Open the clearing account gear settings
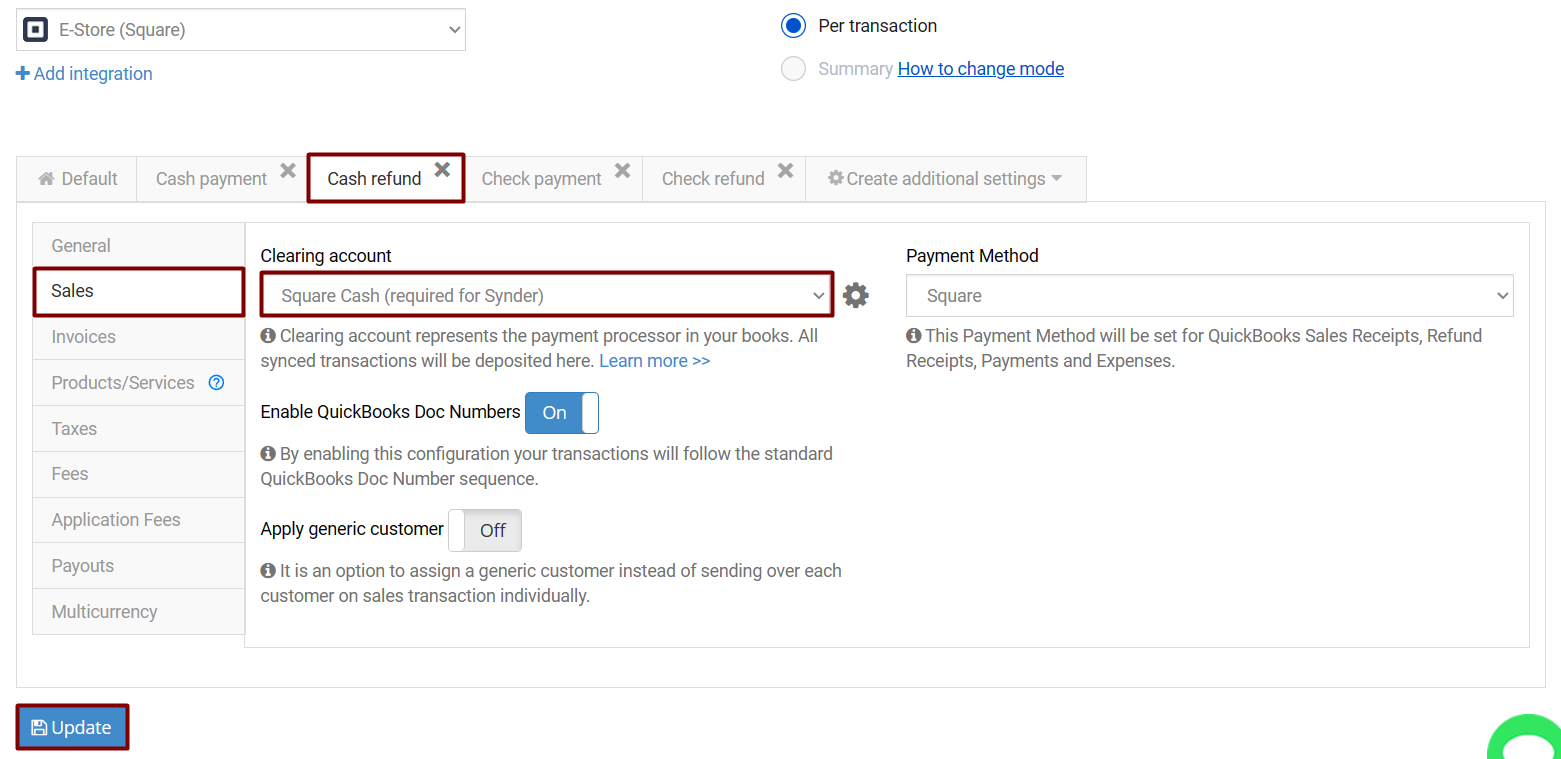The width and height of the screenshot is (1561, 759). [x=855, y=295]
